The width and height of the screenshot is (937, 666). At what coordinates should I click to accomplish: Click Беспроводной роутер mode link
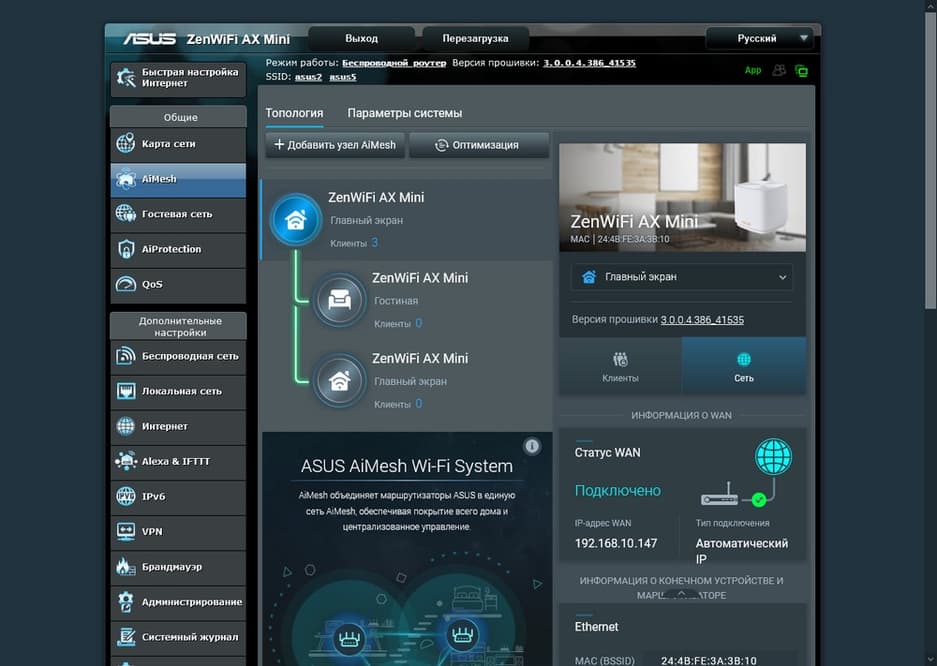[x=394, y=63]
